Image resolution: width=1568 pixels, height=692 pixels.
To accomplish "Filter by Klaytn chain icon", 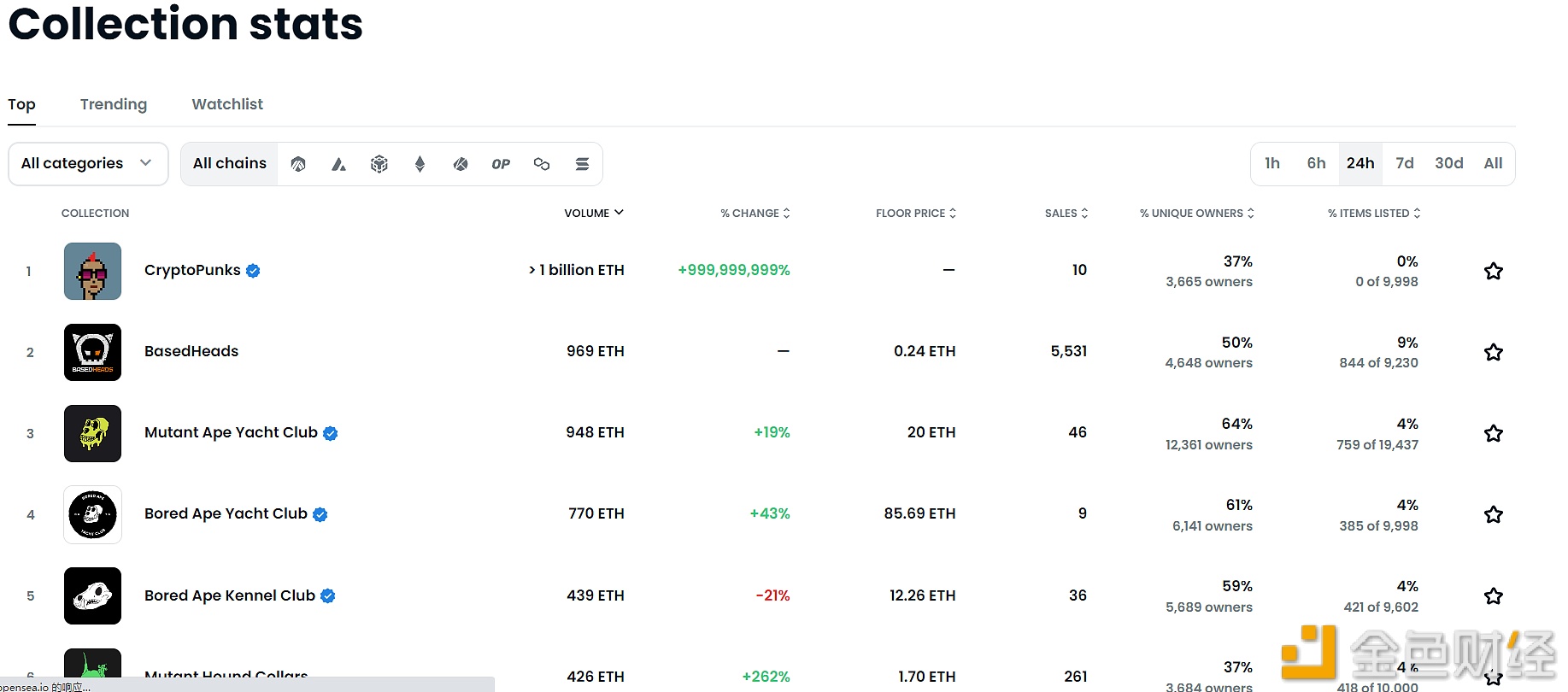I will (461, 164).
